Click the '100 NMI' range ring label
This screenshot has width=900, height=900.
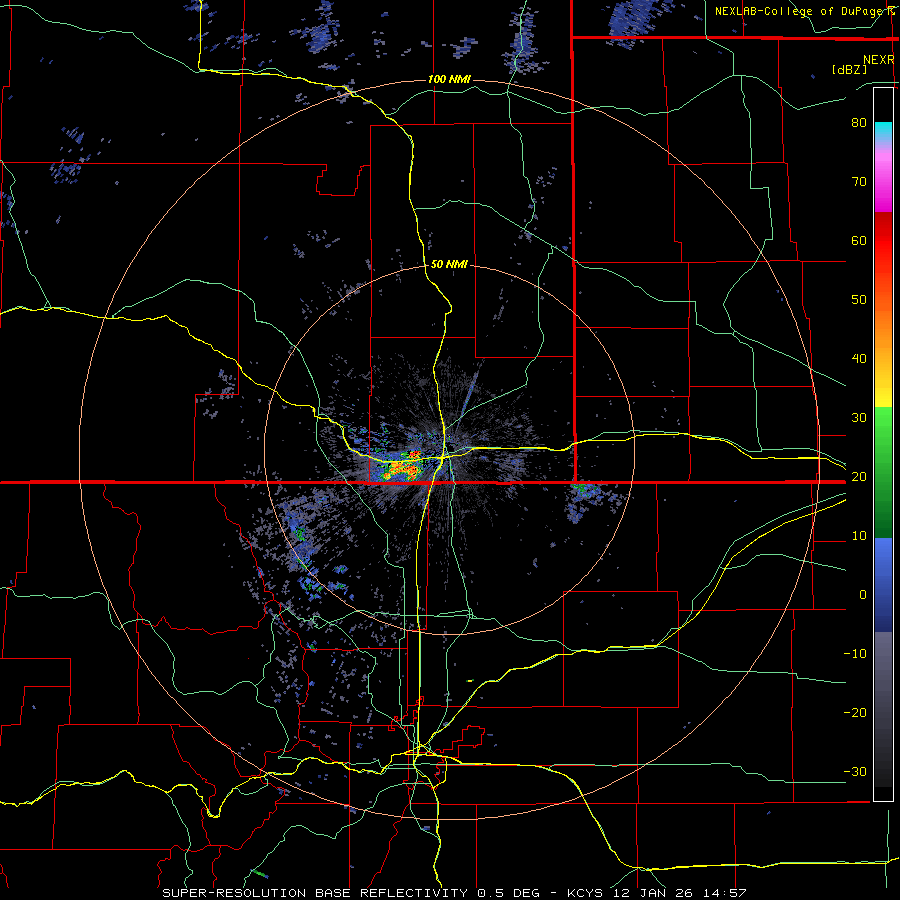(449, 79)
